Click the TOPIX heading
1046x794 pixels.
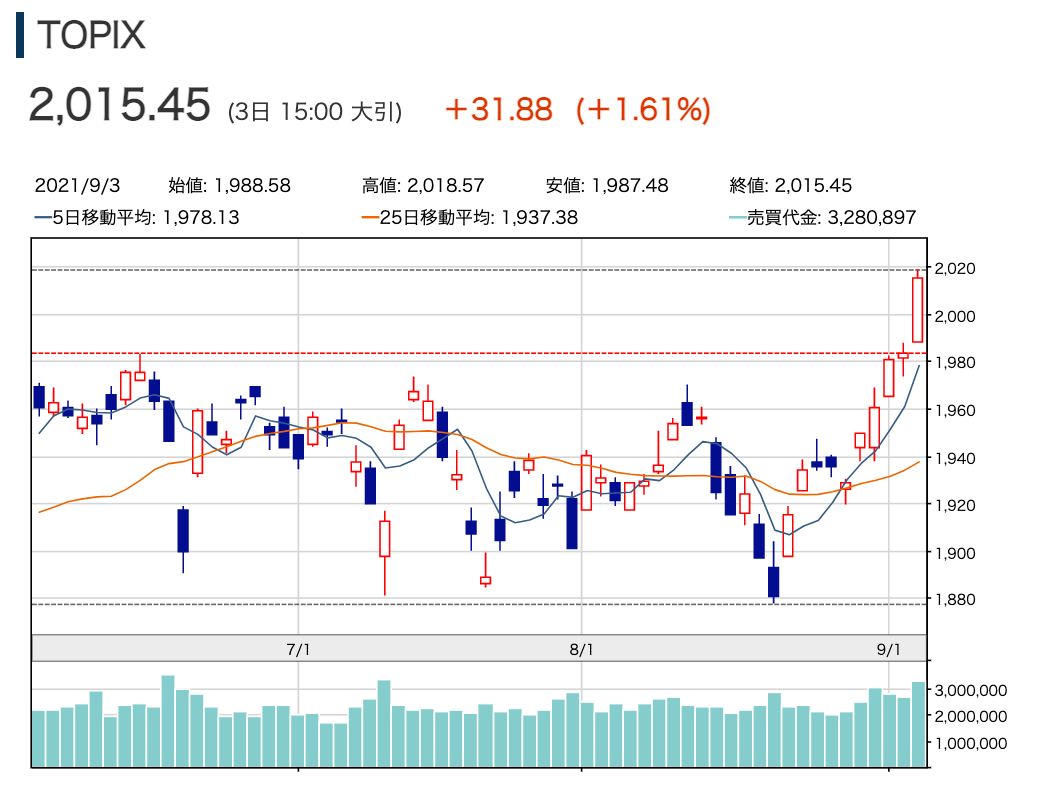[91, 35]
